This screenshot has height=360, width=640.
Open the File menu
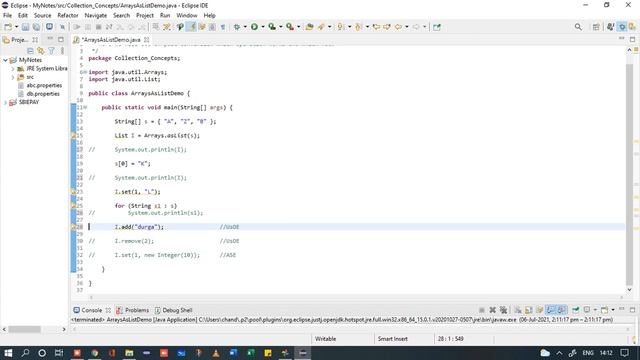point(7,16)
